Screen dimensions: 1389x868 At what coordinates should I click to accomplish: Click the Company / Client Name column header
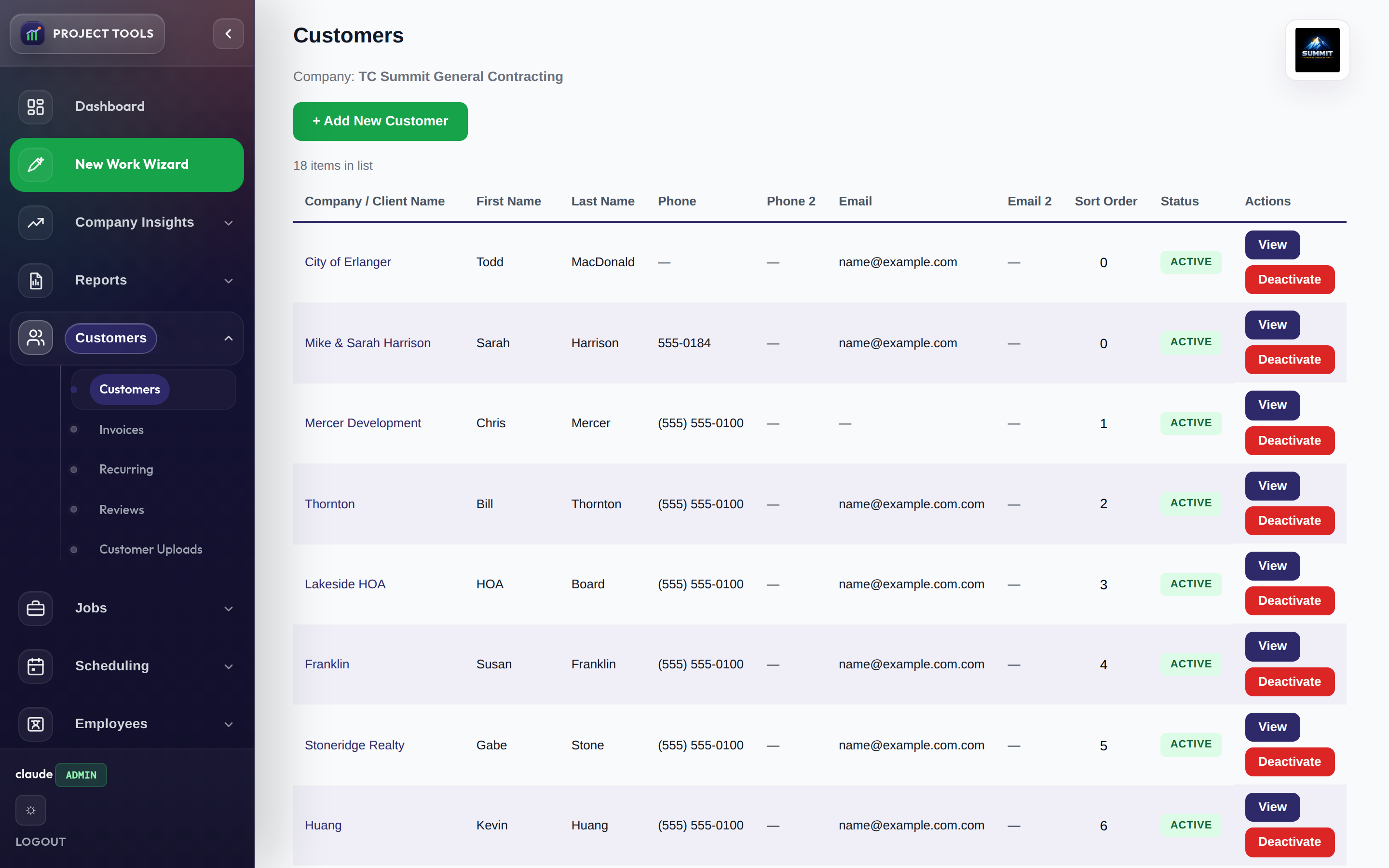click(375, 202)
